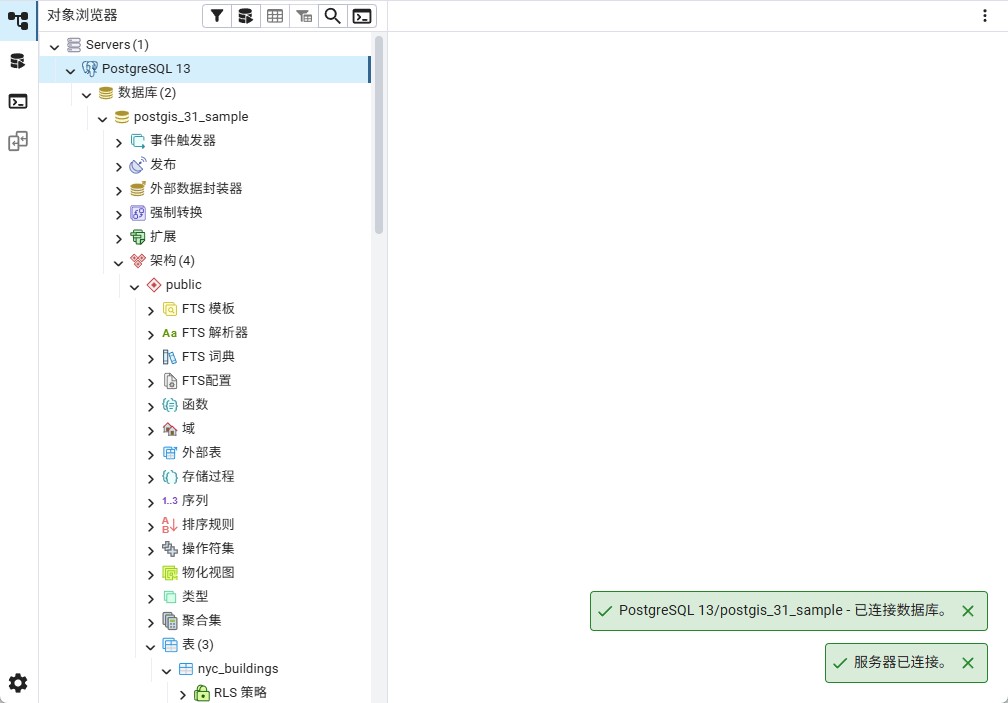Screen dimensions: 1008x703
Task: Expand the 事件触发器 node
Action: click(119, 142)
